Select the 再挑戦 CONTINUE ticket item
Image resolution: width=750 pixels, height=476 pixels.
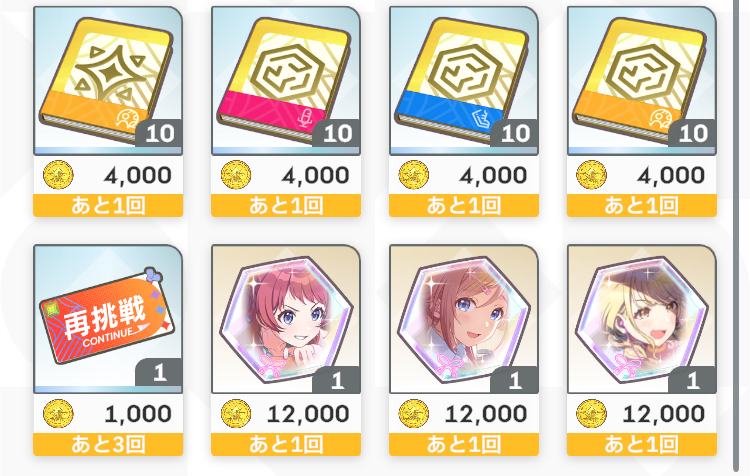coord(108,319)
